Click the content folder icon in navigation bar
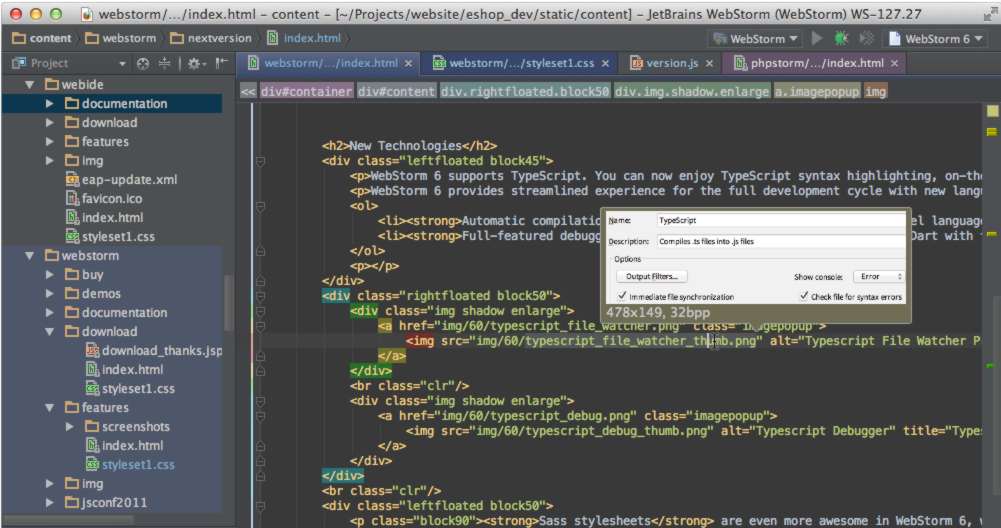The height and width of the screenshot is (528, 1001). tap(19, 38)
